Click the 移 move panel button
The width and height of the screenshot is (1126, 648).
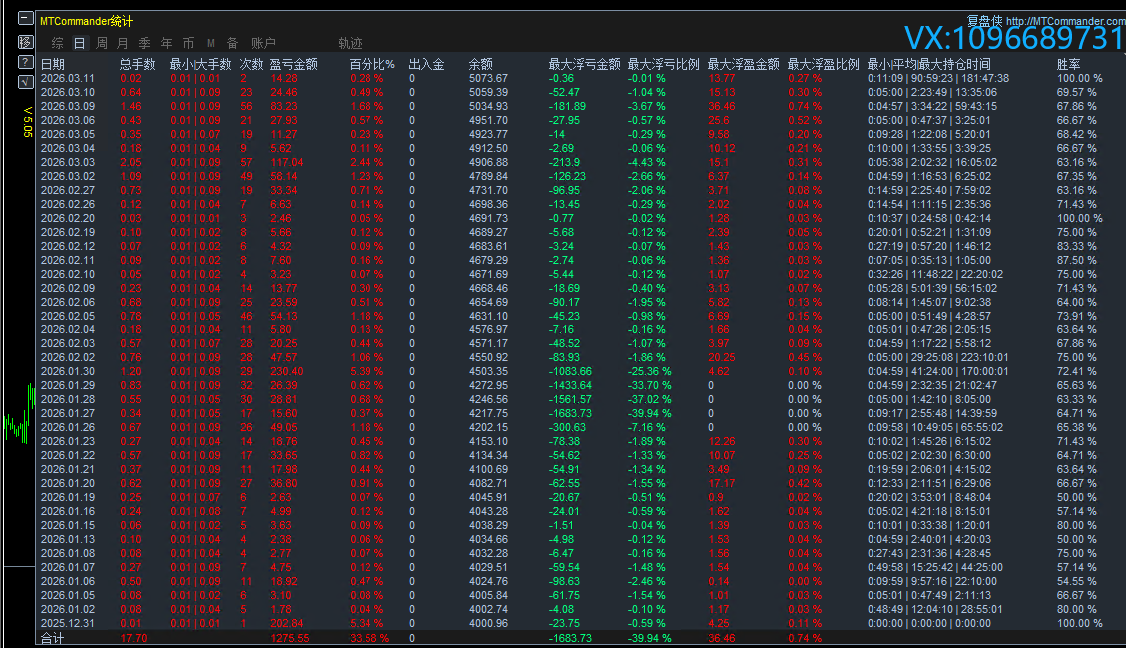pyautogui.click(x=25, y=42)
